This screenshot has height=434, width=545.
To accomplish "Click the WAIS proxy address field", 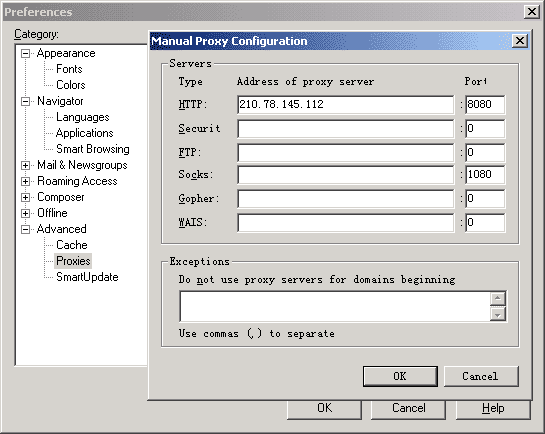I will (x=345, y=222).
